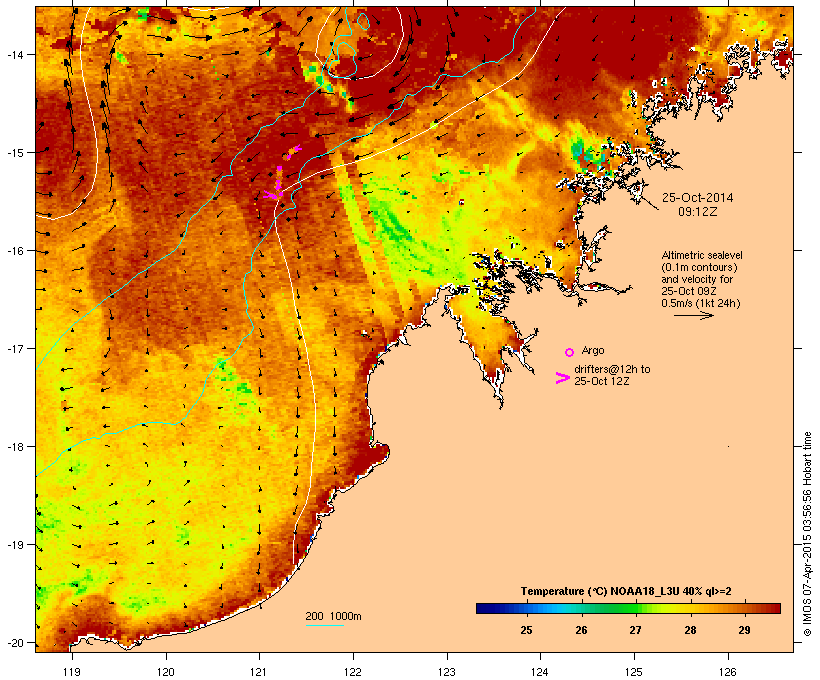Click the '0.5m/s (1kt 24h)' scale text
The image size is (820, 680).
pos(701,303)
